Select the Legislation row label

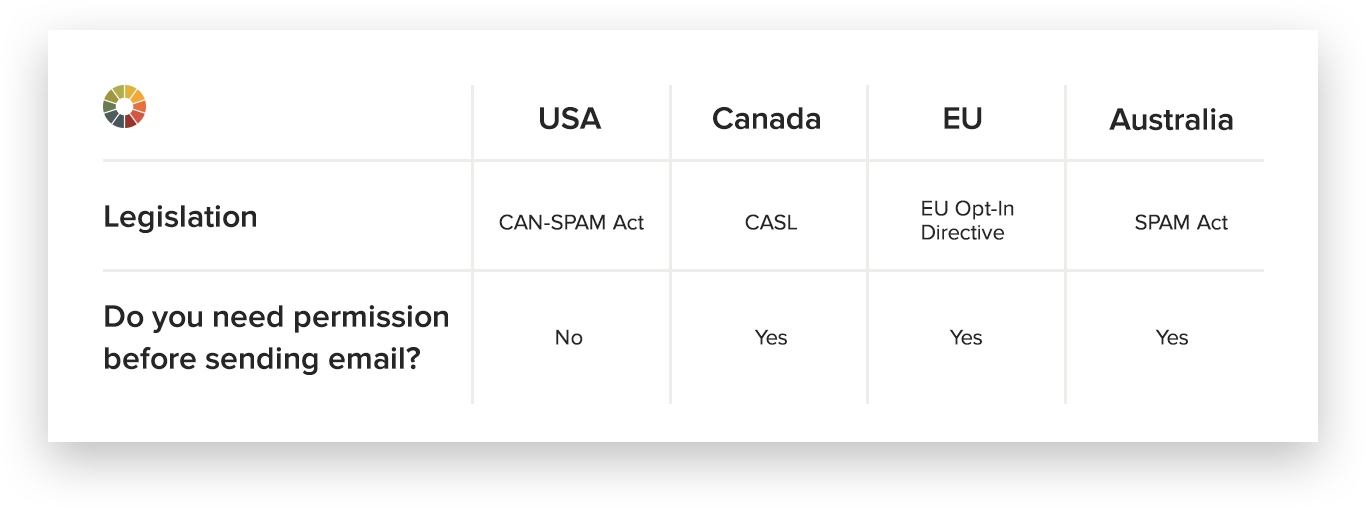pos(180,217)
